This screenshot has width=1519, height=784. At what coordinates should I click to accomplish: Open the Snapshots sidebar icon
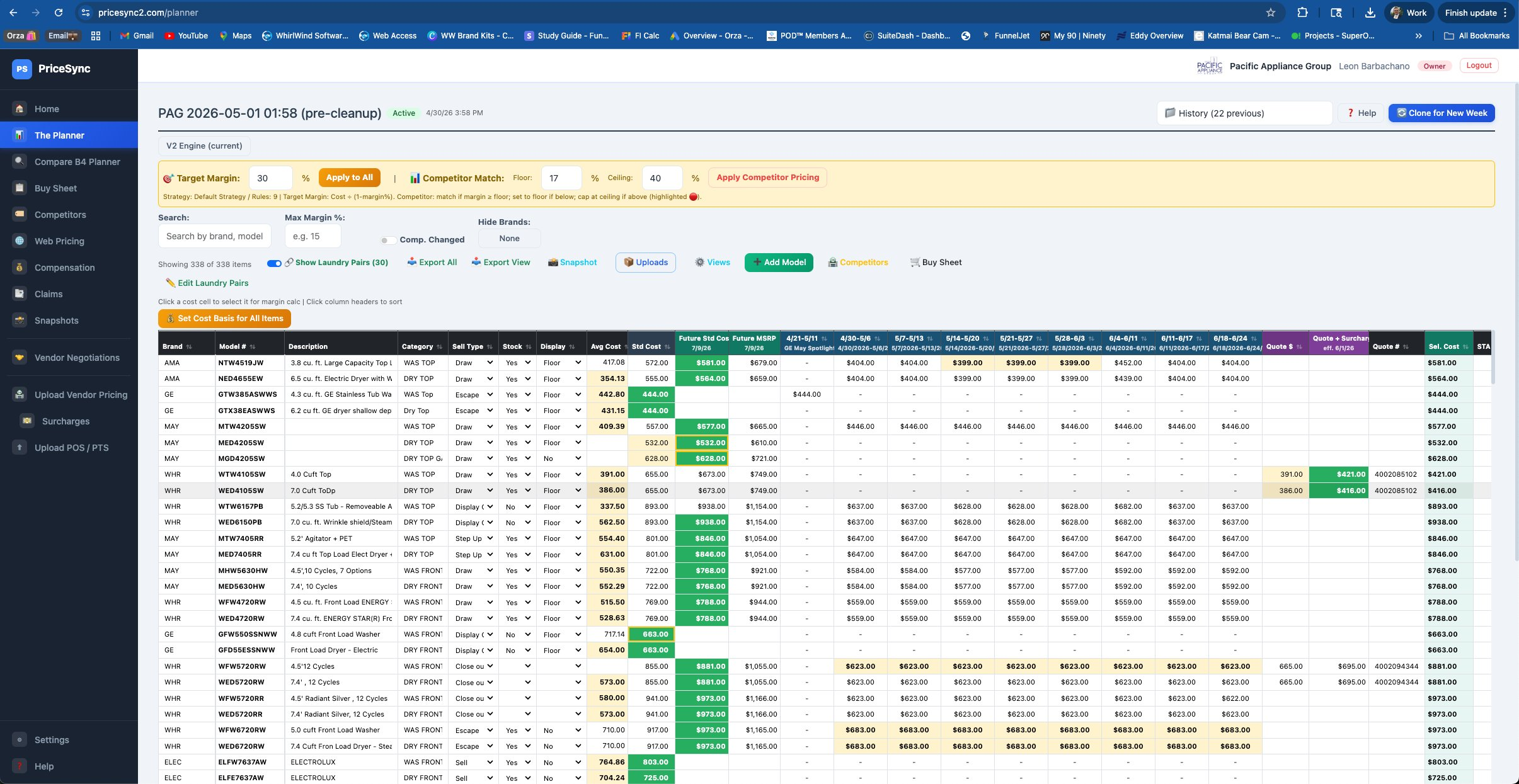point(20,321)
